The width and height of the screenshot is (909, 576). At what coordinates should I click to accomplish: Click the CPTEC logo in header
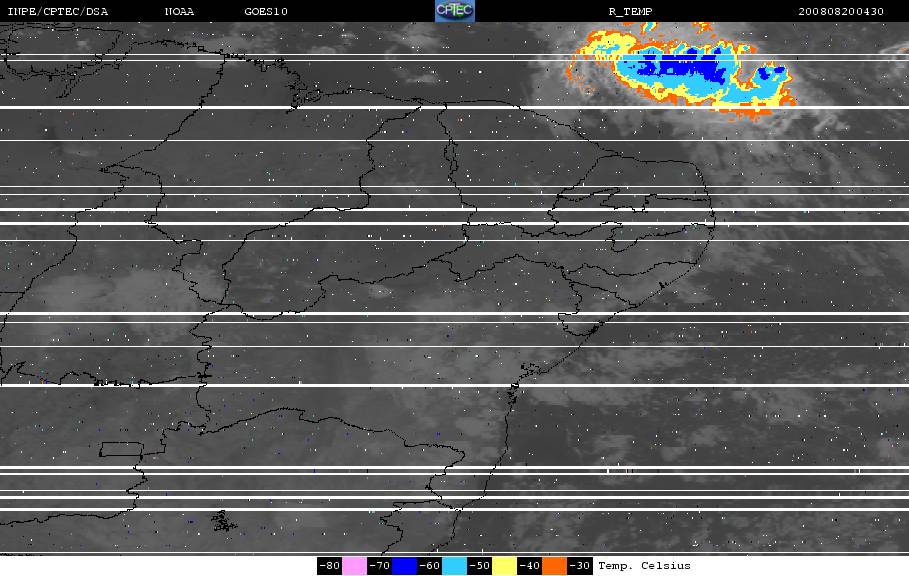[455, 11]
